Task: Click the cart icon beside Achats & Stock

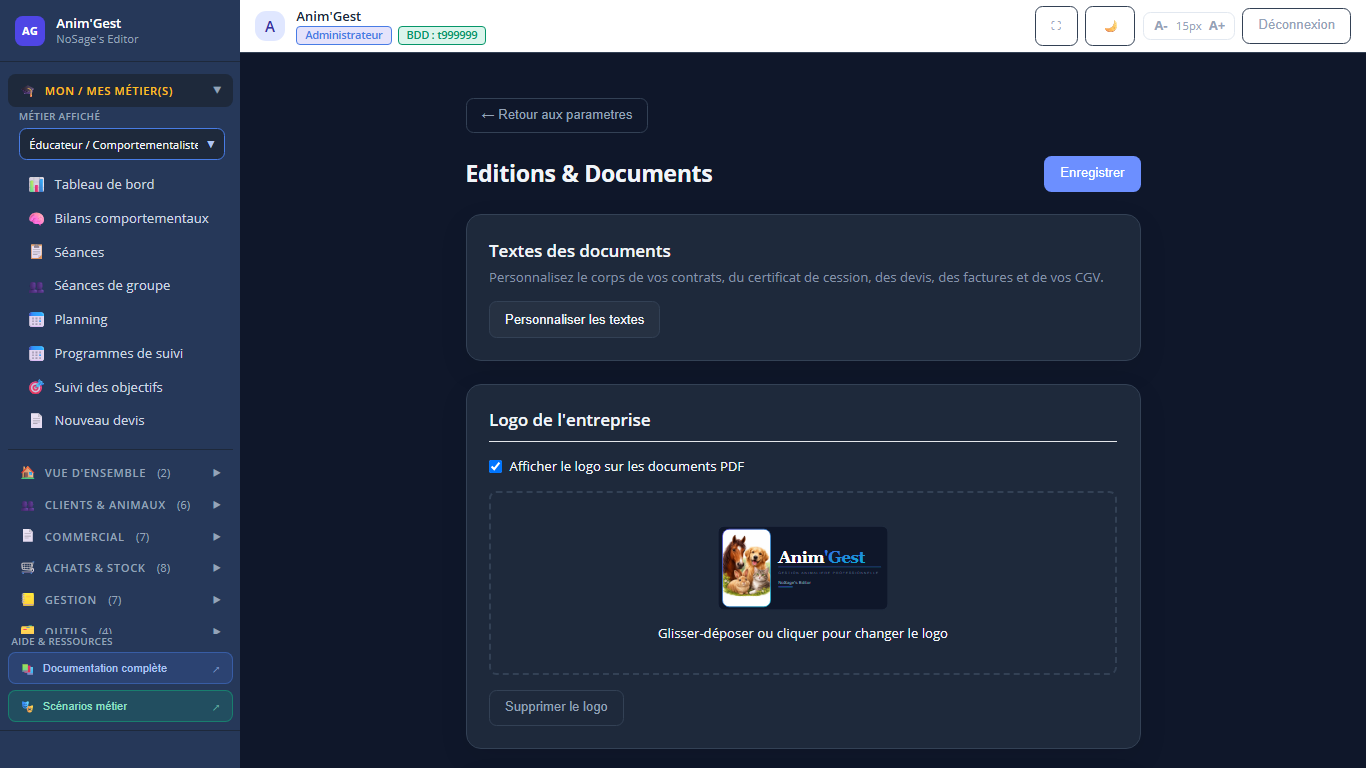Action: point(28,568)
